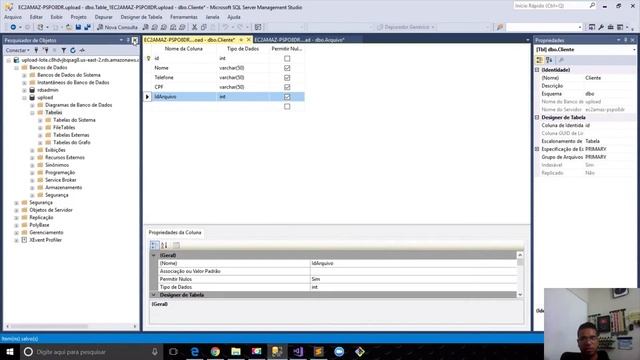Save the table with the Save icon
Viewport: 640px width, 360px height.
pos(78,27)
